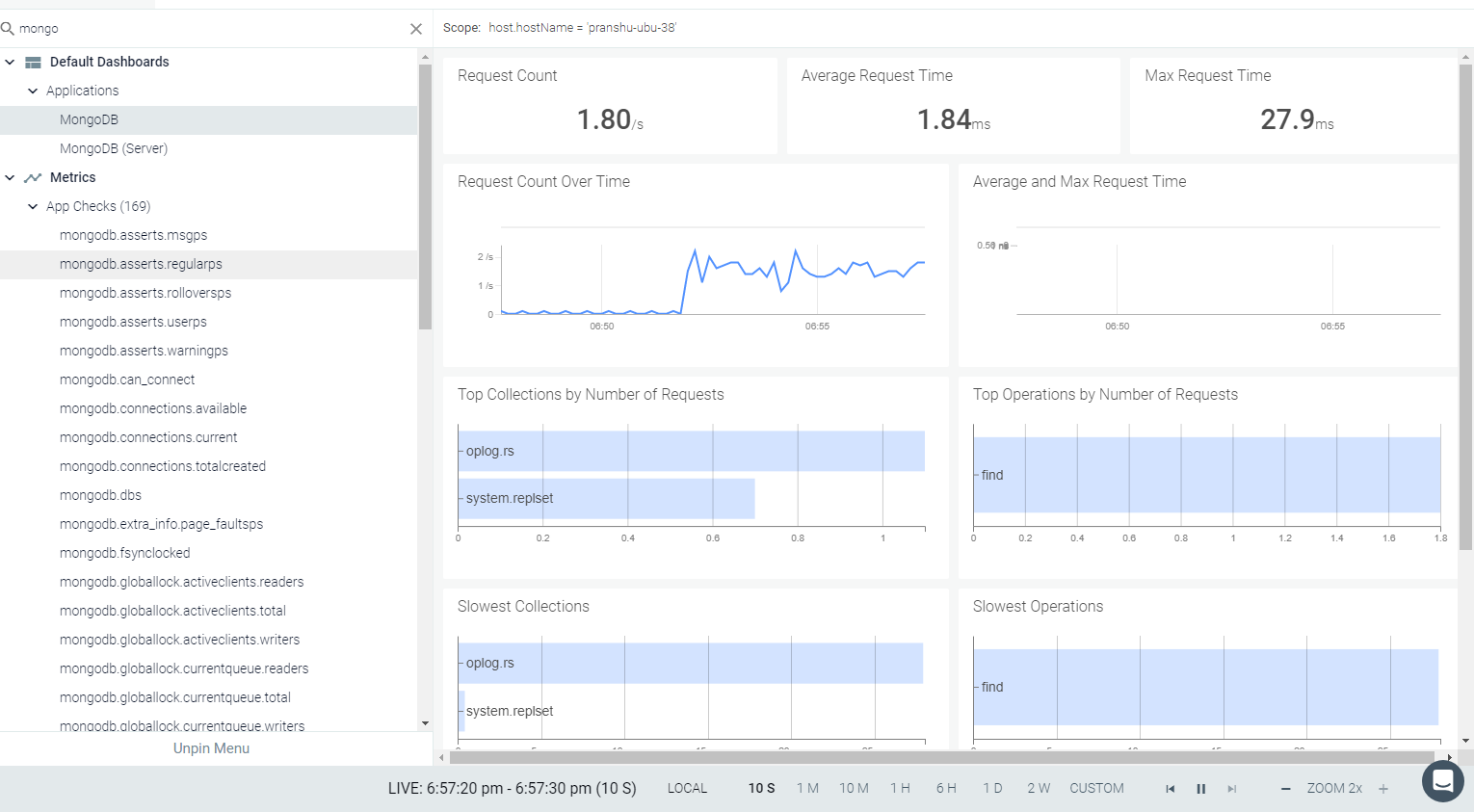Click in the mongo search field
Image resolution: width=1474 pixels, height=812 pixels.
(212, 29)
